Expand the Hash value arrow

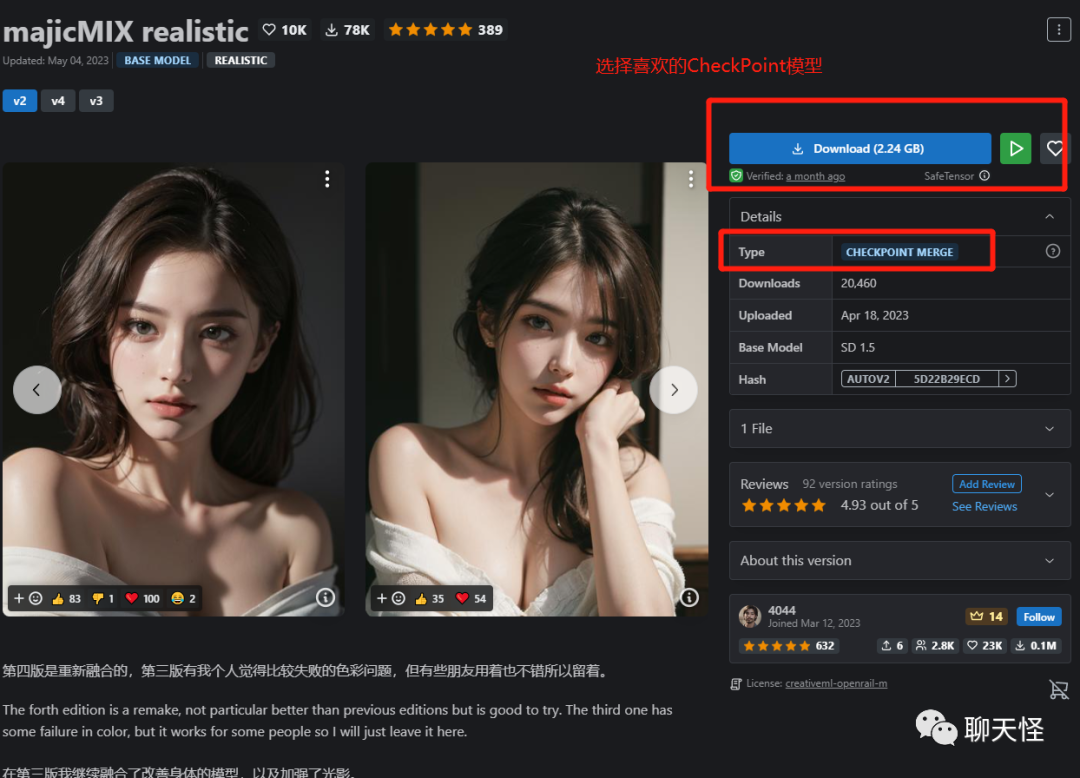click(x=1008, y=379)
